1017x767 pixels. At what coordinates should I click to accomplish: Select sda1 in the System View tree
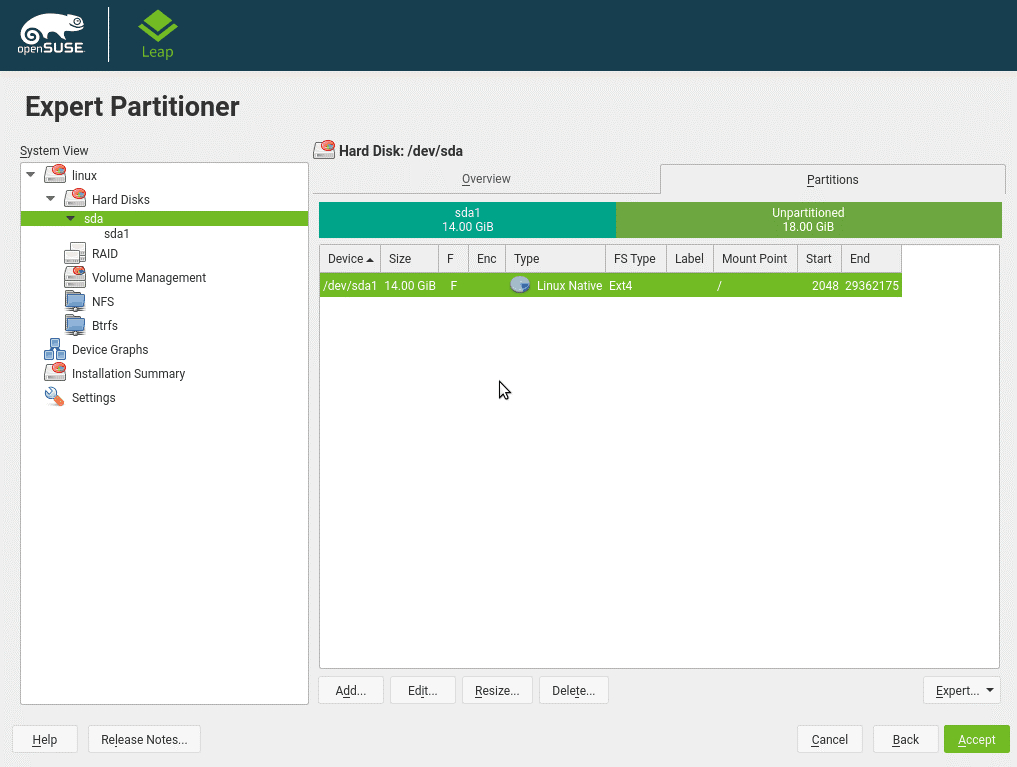117,233
